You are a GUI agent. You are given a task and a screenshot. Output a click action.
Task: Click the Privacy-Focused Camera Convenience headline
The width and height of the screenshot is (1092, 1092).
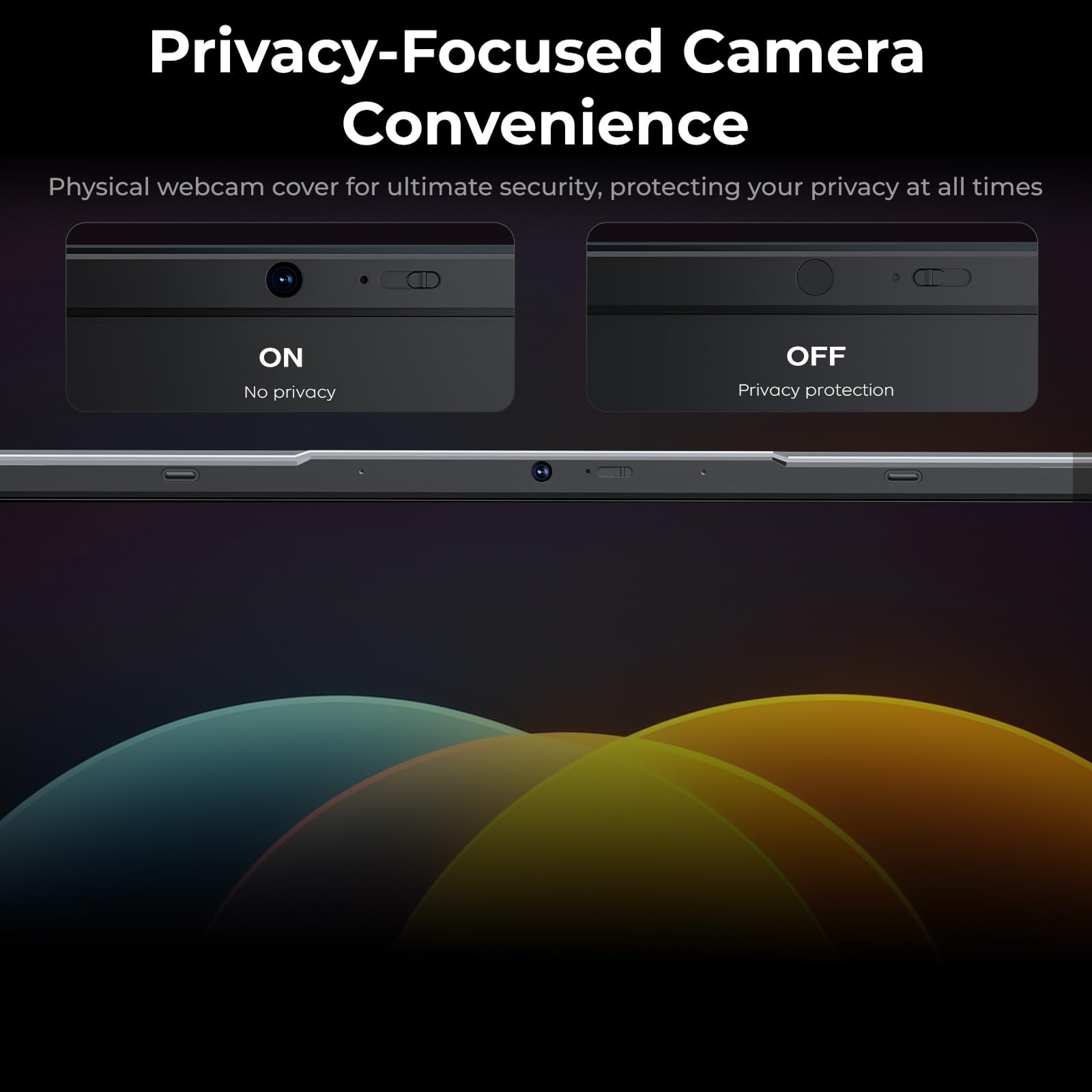pos(537,87)
